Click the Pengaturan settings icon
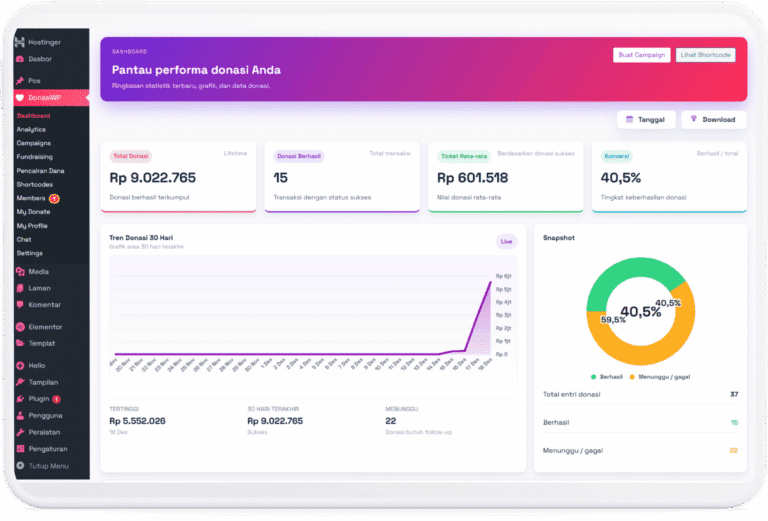 [x=20, y=449]
